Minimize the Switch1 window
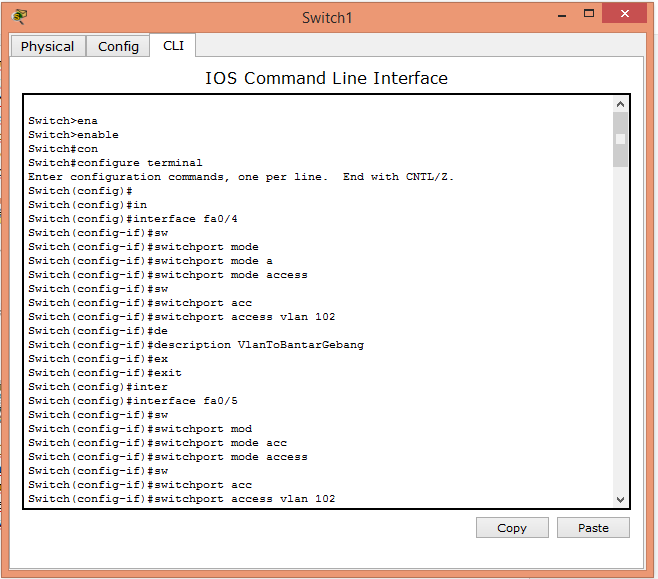658x579 pixels. (x=562, y=16)
